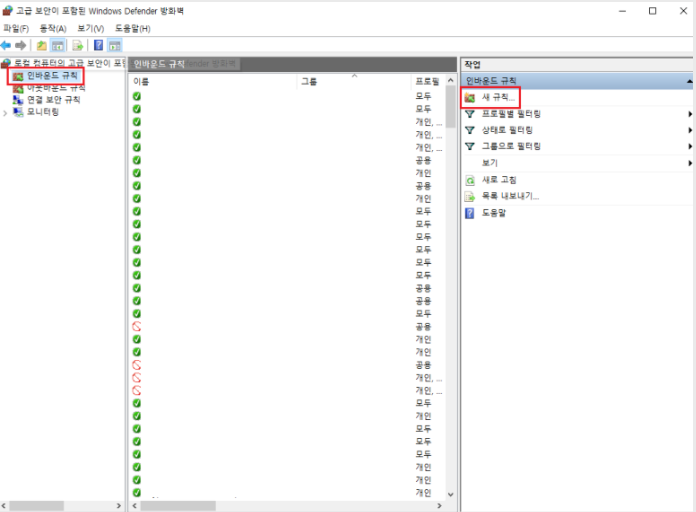Toggle the Show/Hide console tree icon
This screenshot has width=696, height=512.
[x=58, y=45]
